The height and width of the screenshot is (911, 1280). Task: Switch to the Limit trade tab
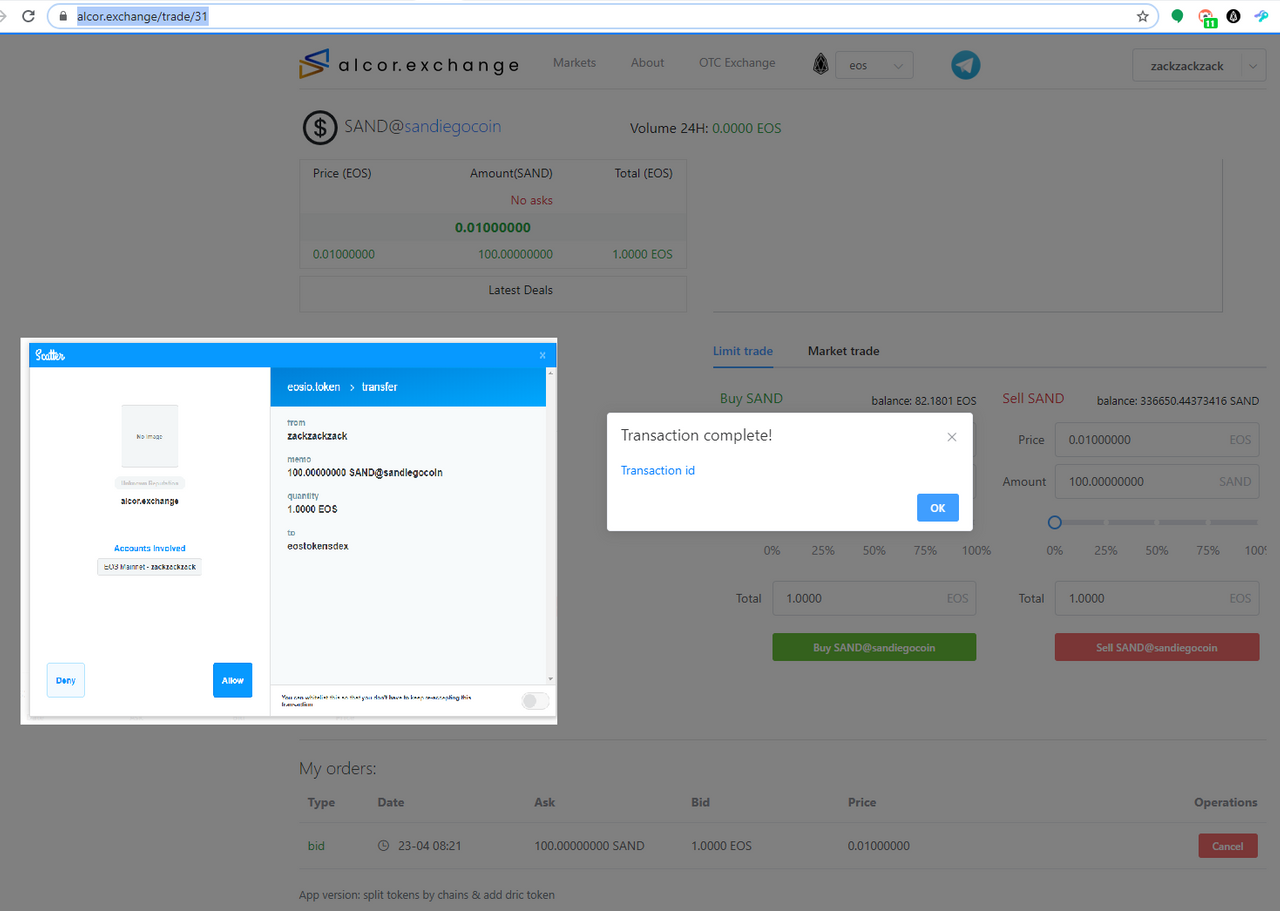click(x=743, y=351)
